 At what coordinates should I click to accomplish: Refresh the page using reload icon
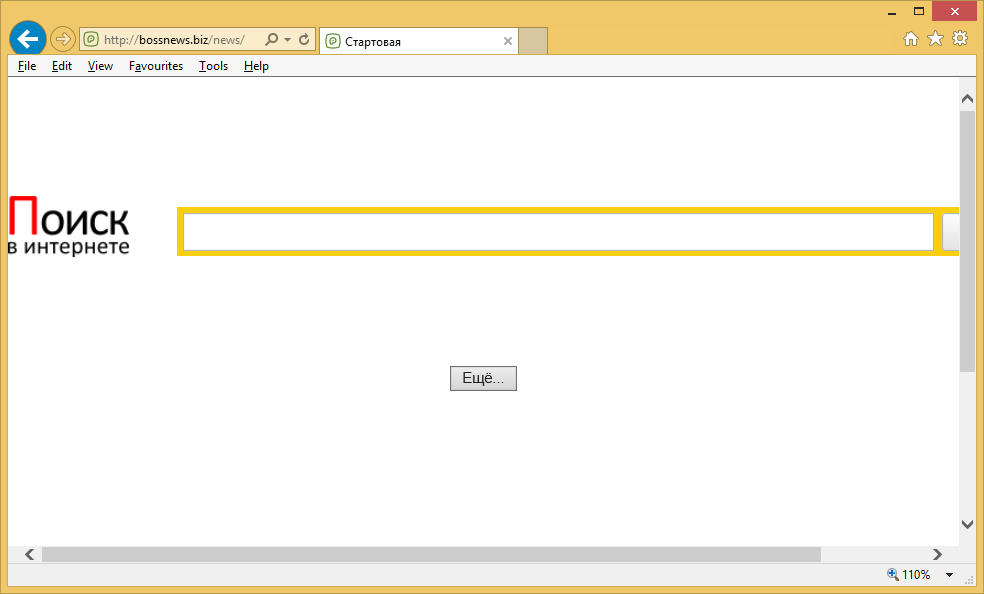(304, 40)
